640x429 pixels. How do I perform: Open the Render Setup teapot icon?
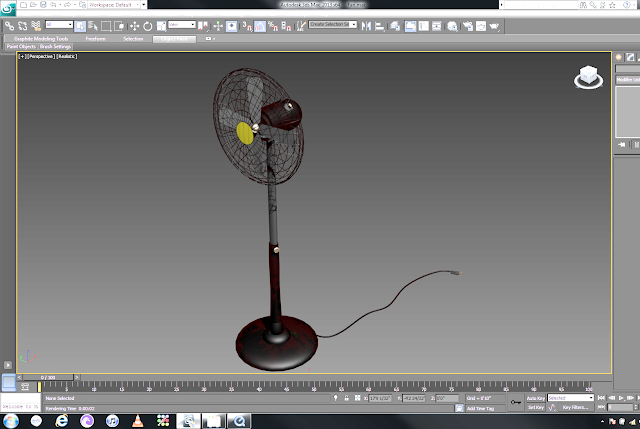tap(468, 26)
